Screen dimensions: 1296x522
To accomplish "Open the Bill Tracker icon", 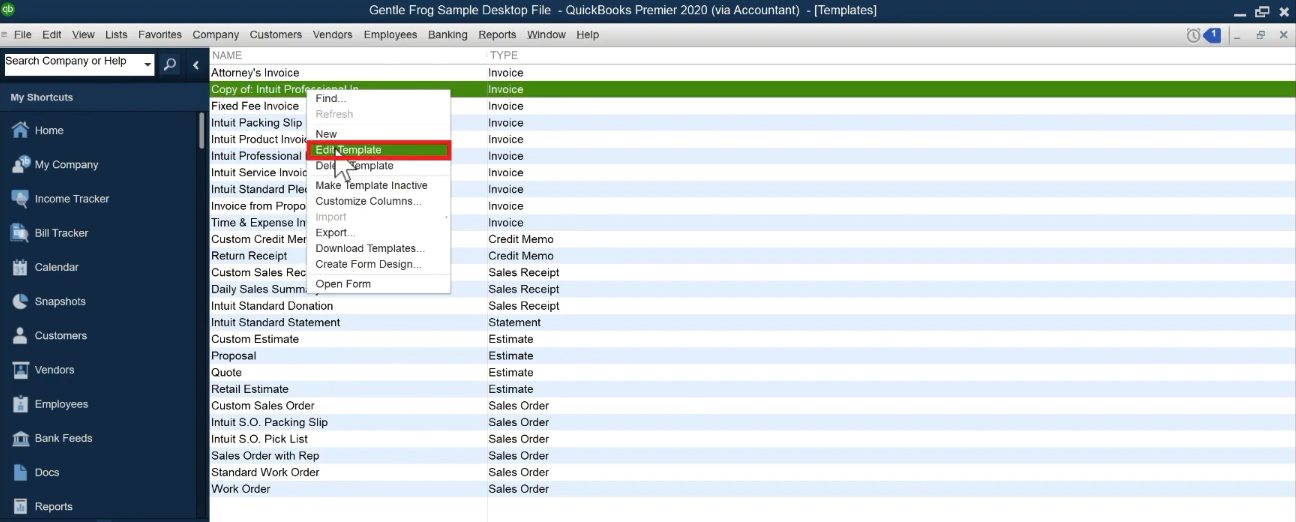I will pyautogui.click(x=19, y=232).
